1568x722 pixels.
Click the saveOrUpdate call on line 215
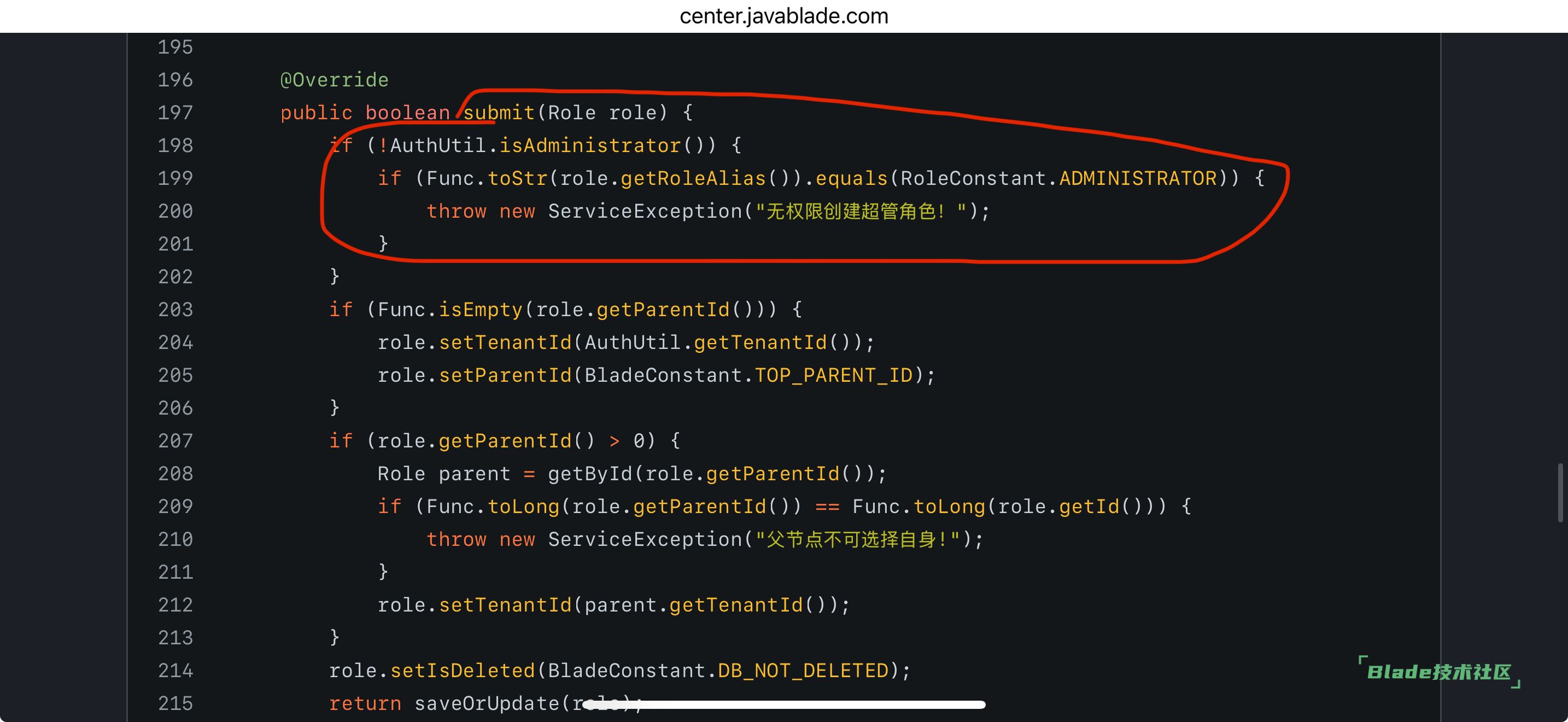coord(487,704)
